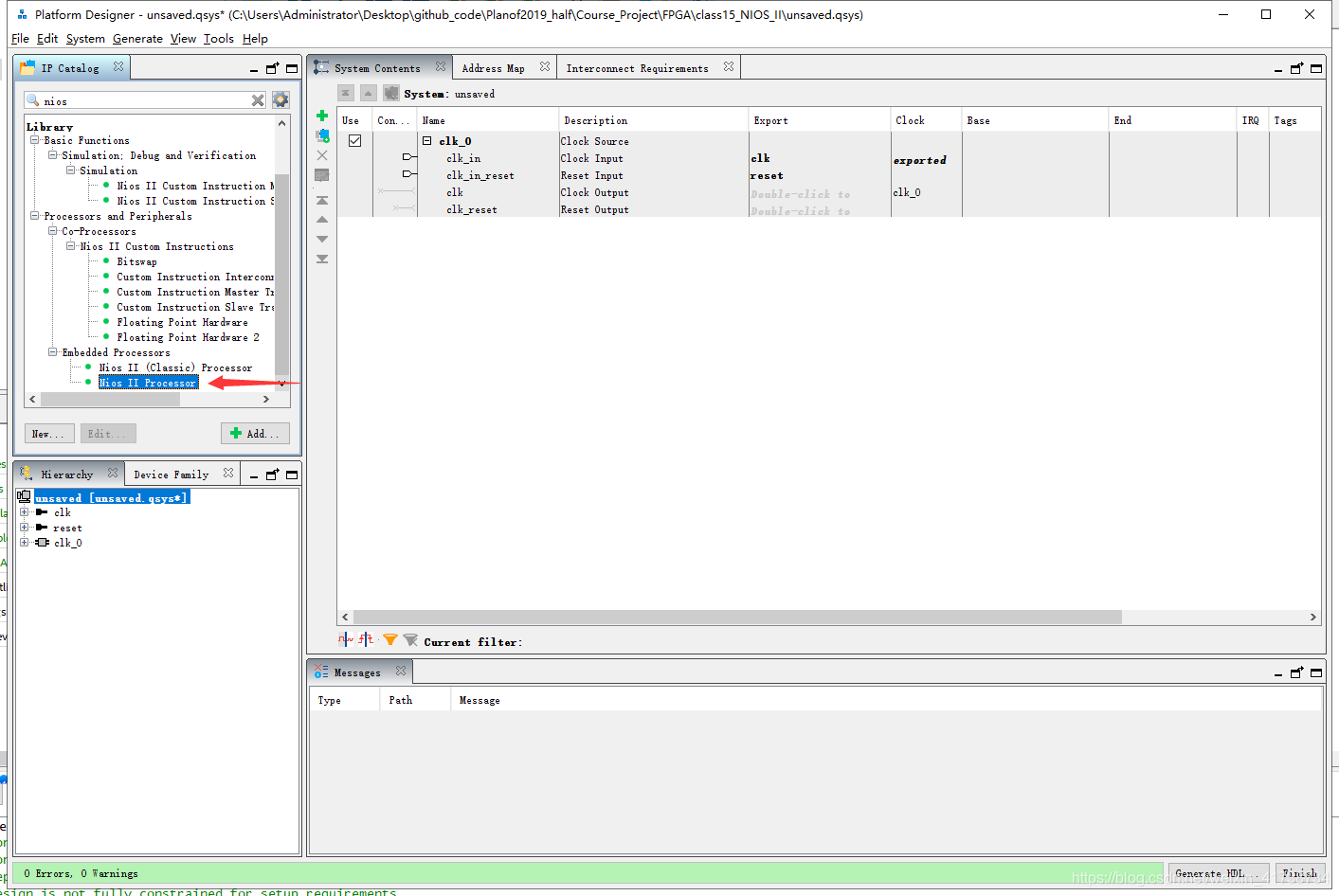The image size is (1339, 896).
Task: Click the orange filter funnel icon
Action: [389, 640]
